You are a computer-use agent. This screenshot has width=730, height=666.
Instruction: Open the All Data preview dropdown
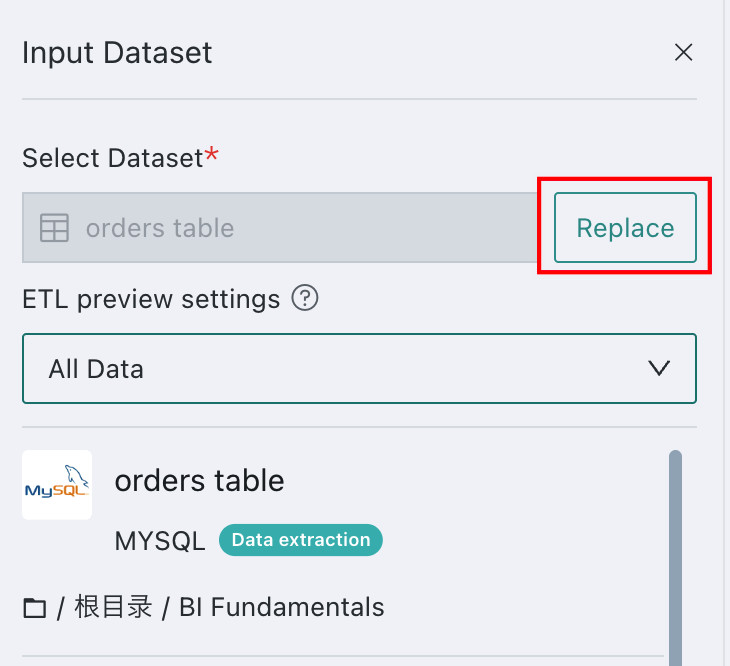(359, 368)
